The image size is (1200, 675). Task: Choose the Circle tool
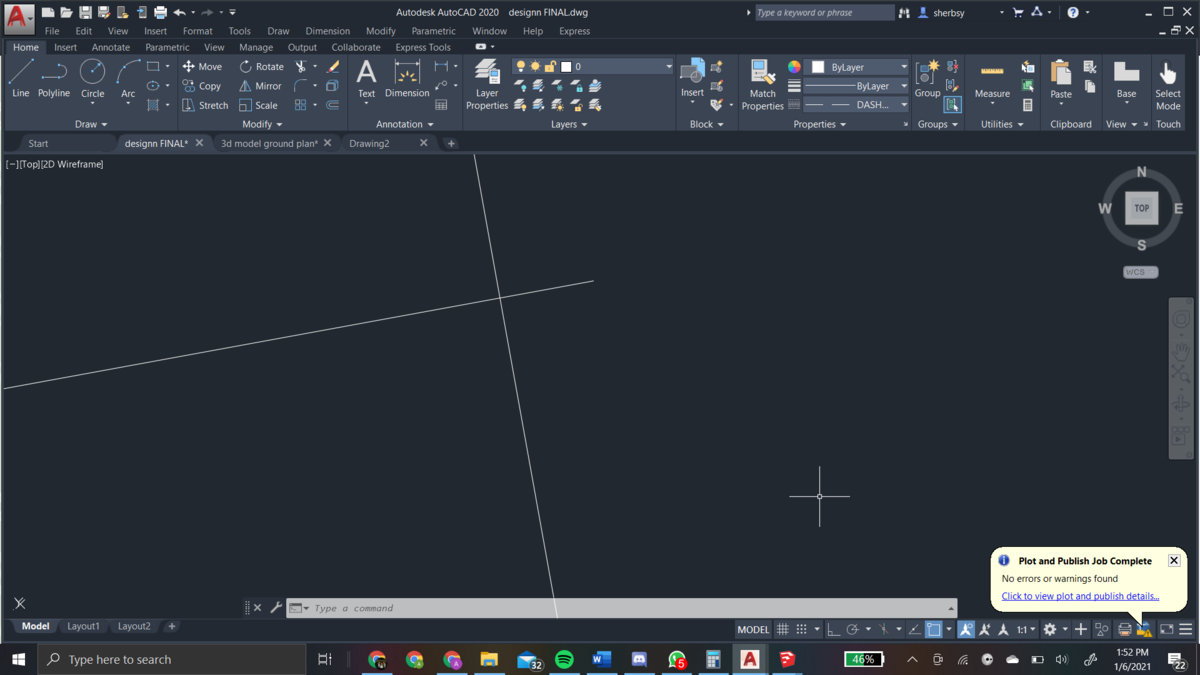pyautogui.click(x=92, y=78)
